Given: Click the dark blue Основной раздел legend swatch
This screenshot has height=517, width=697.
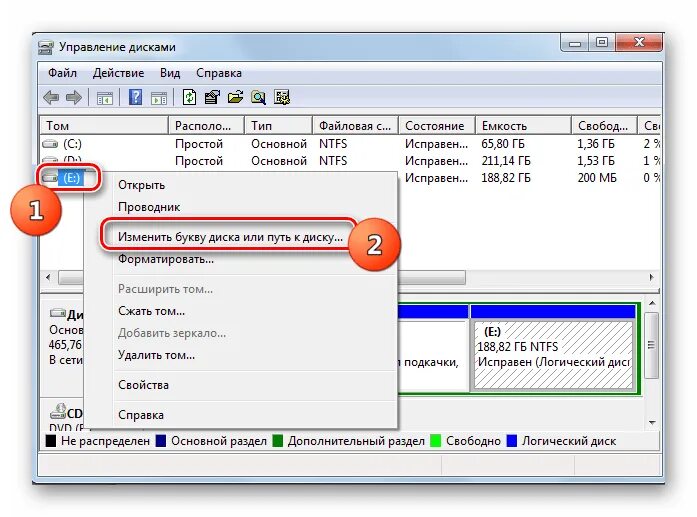Looking at the screenshot, I should (161, 441).
